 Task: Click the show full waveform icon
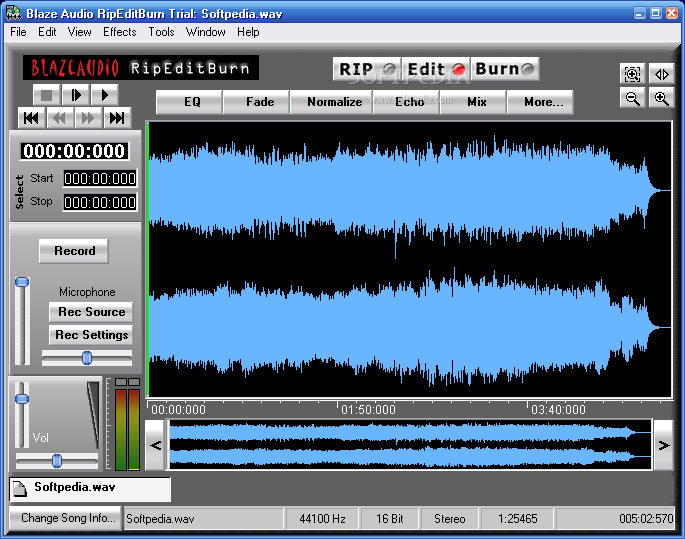click(661, 74)
